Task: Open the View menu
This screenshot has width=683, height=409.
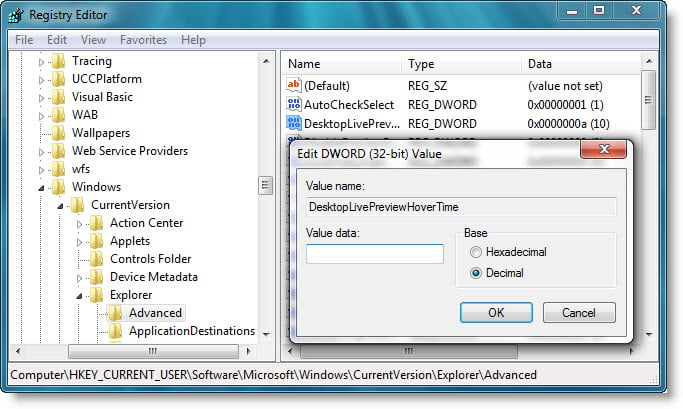Action: coord(93,40)
